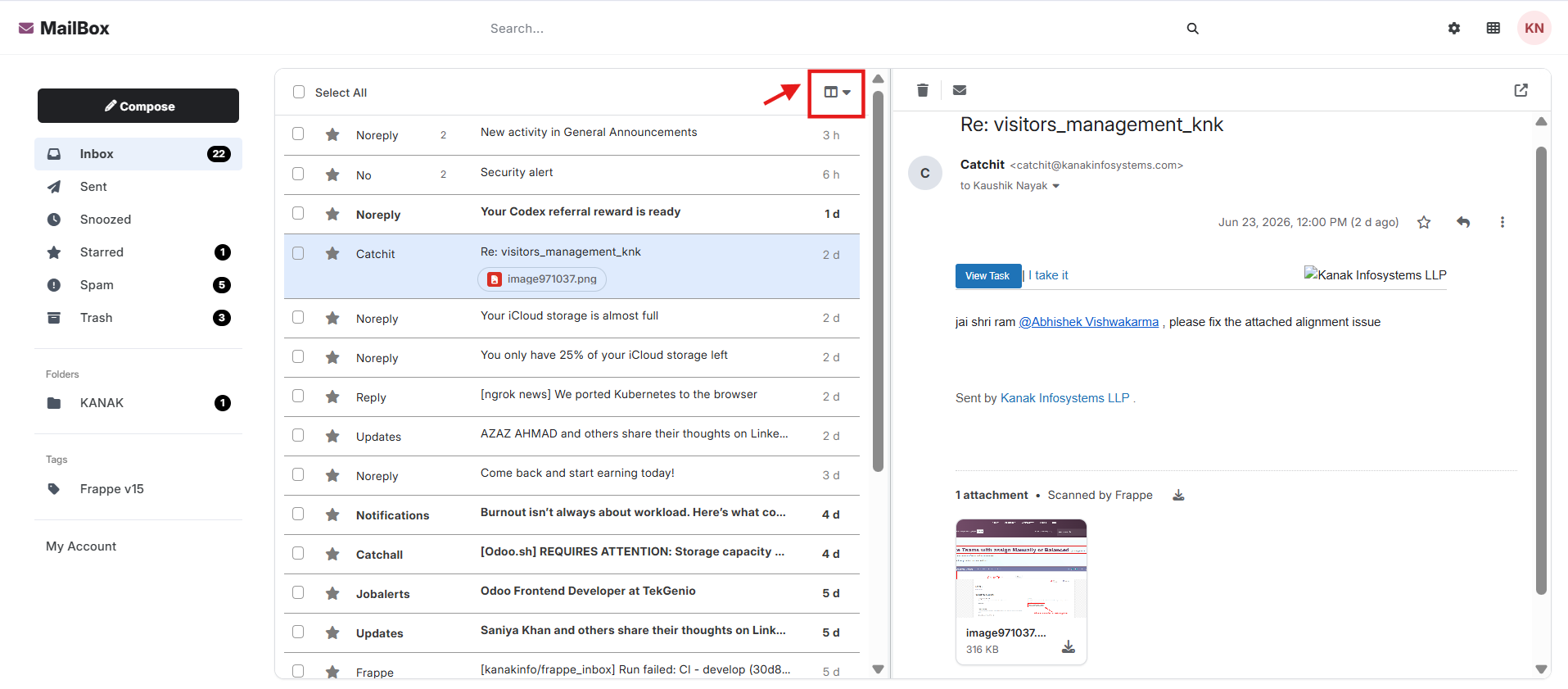The width and height of the screenshot is (1568, 689).
Task: Star the iCloud storage almost full email
Action: [332, 318]
